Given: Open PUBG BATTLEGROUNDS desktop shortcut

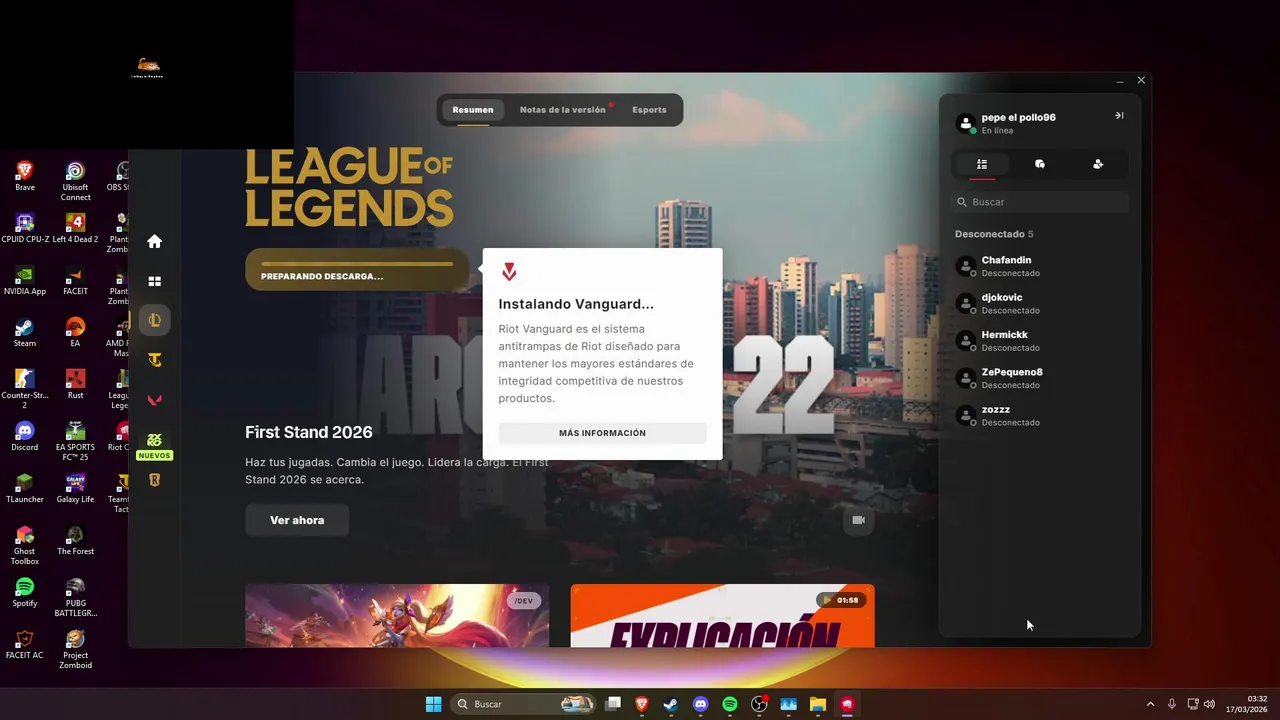Looking at the screenshot, I should (75, 597).
